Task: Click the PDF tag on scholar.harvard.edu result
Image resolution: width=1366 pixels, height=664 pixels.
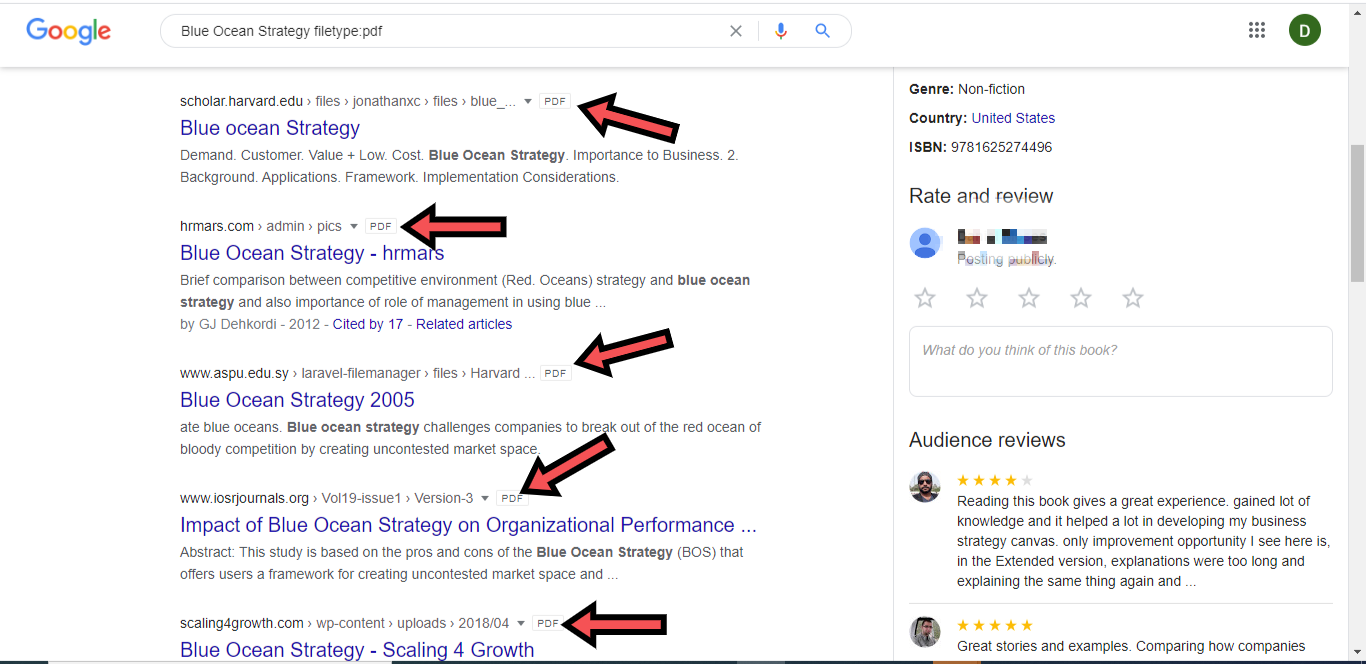Action: 555,101
